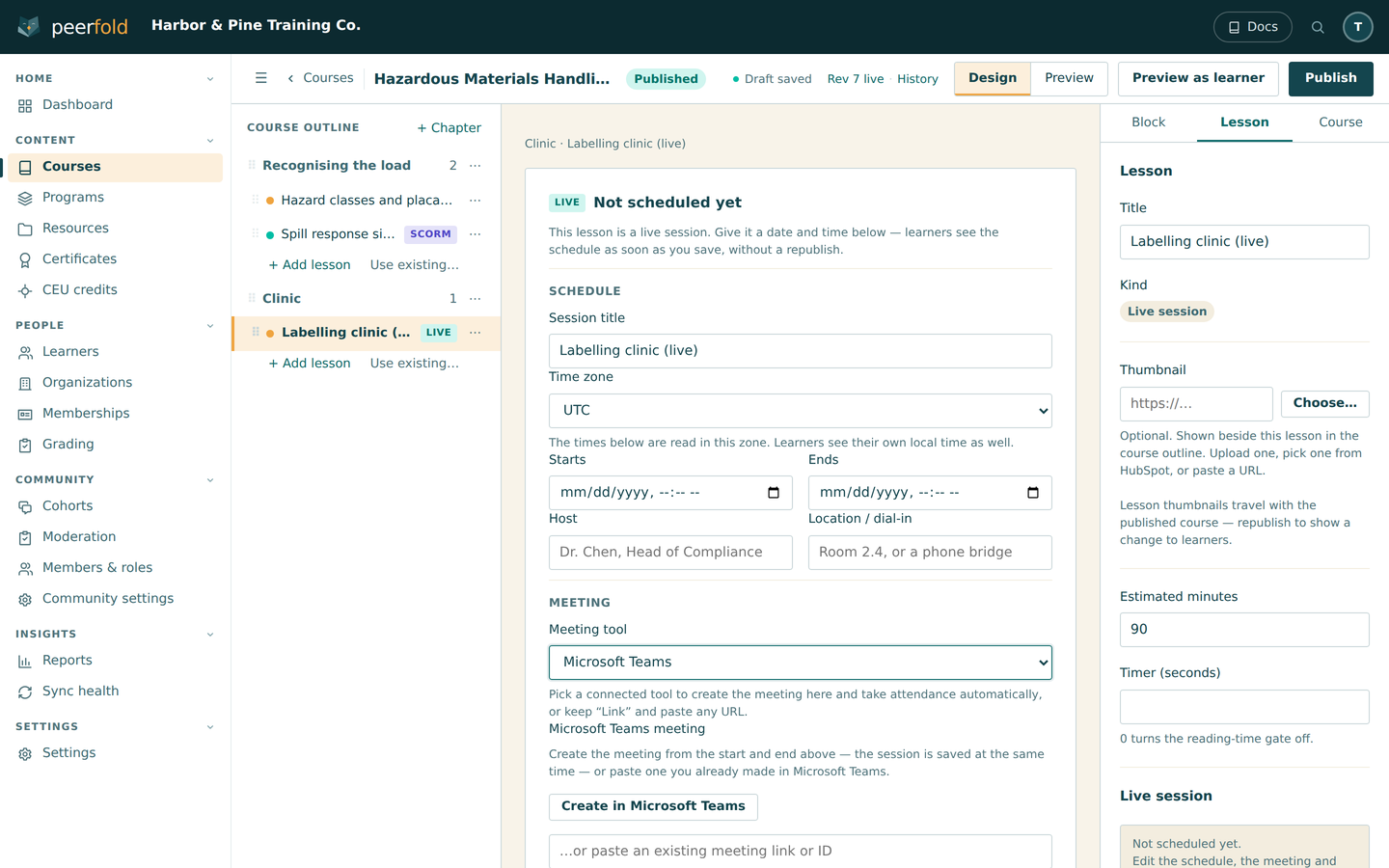Open the search magnifier icon
Viewport: 1389px width, 868px height.
tap(1318, 27)
